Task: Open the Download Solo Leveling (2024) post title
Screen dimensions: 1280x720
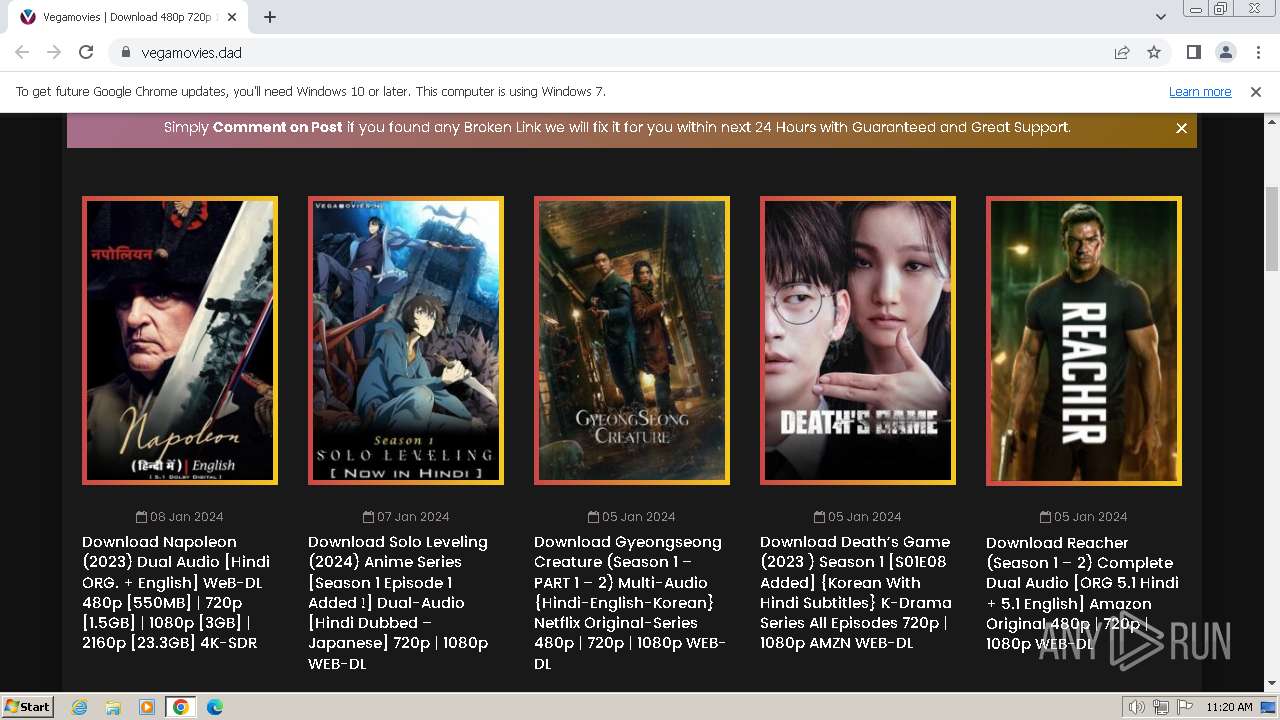Action: point(398,602)
